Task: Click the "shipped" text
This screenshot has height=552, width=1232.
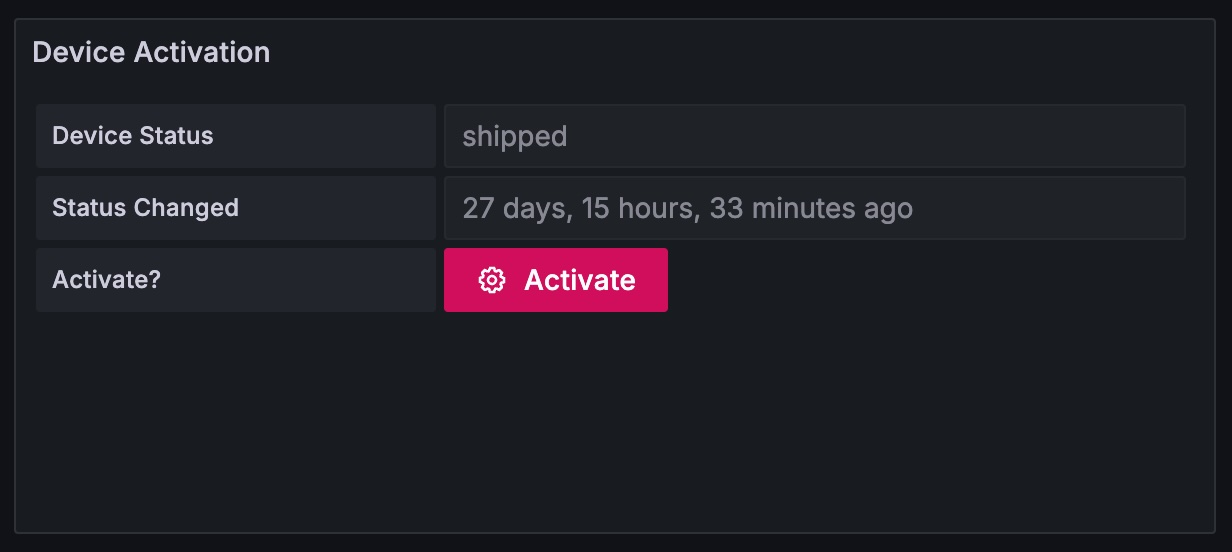Action: [x=514, y=136]
